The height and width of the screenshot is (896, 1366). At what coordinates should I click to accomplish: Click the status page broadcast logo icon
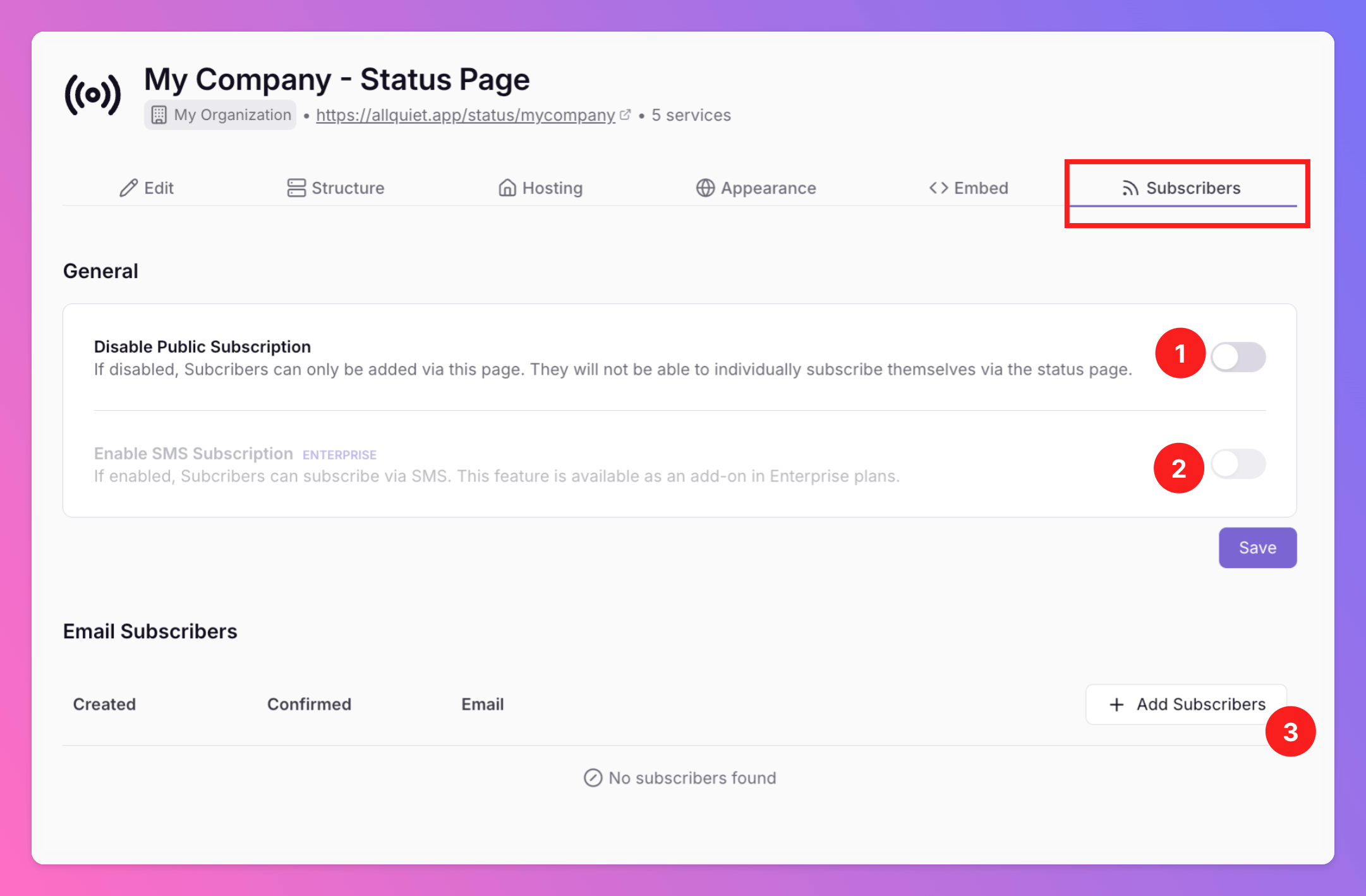[x=93, y=95]
